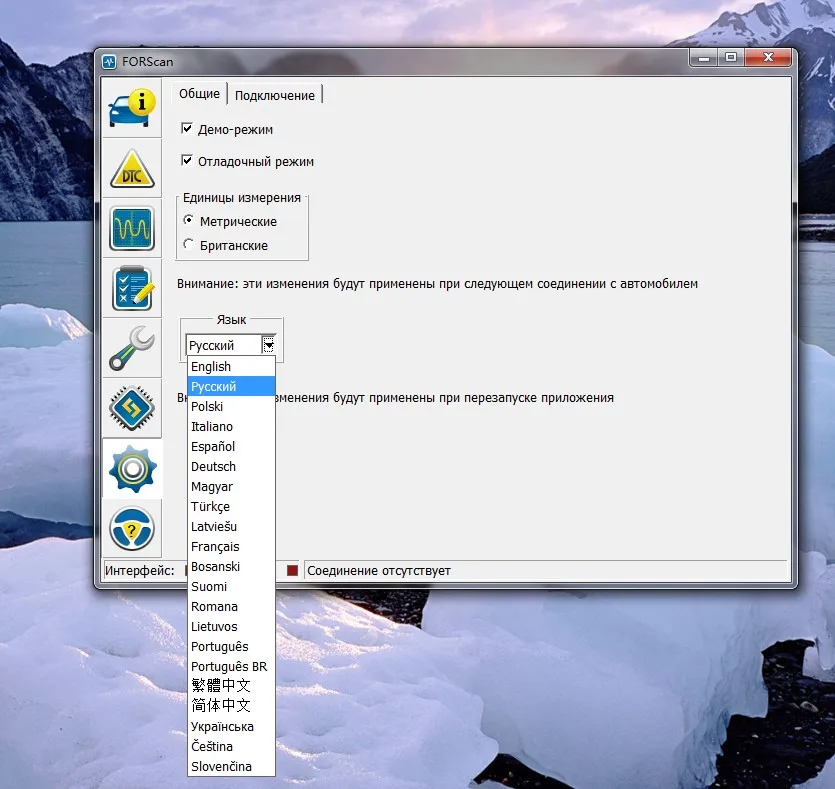Toggle the Отладочный режим checkbox

click(x=187, y=160)
